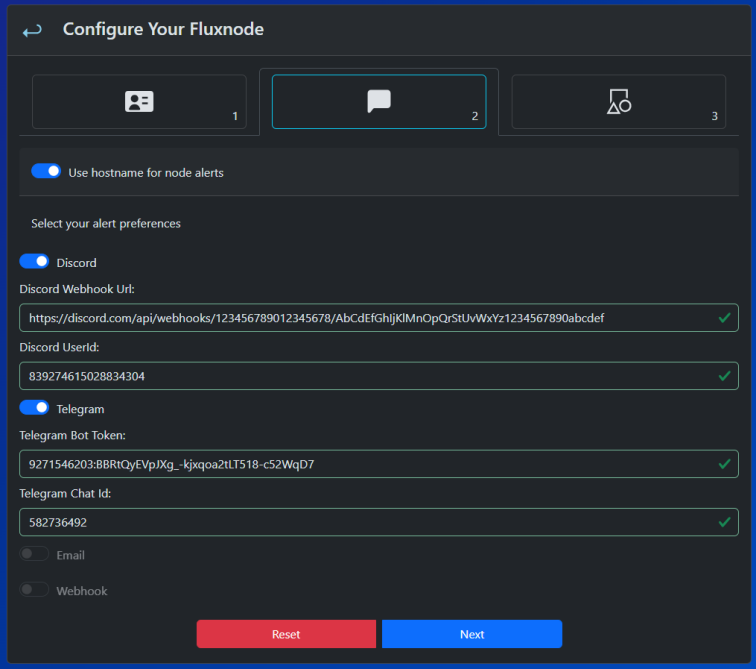Screen dimensions: 756x669
Task: Open step 1 identity card tab
Action: coord(139,102)
